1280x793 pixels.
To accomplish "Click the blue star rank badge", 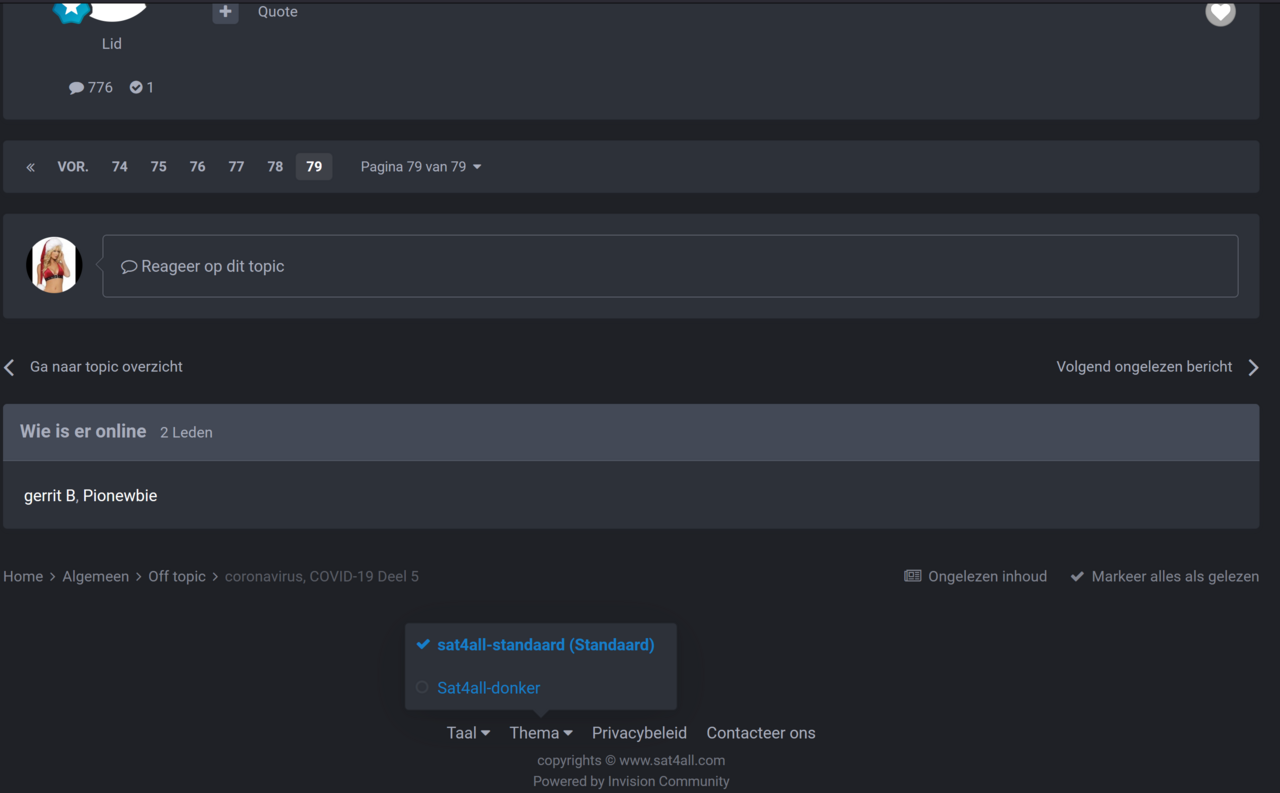I will point(71,10).
